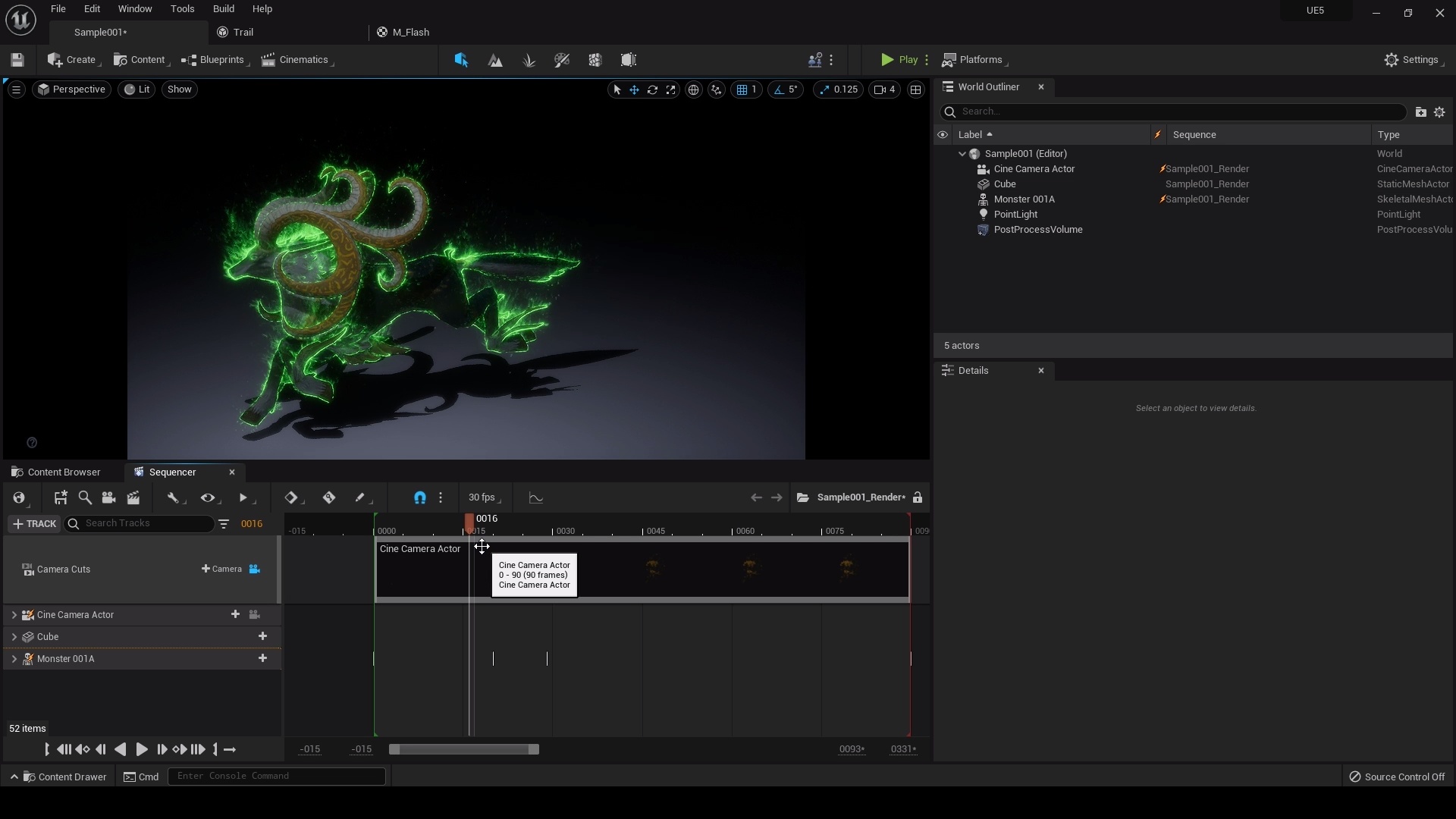Image resolution: width=1456 pixels, height=819 pixels.
Task: Click the Add Camera button in Camera Cuts
Action: (x=222, y=569)
